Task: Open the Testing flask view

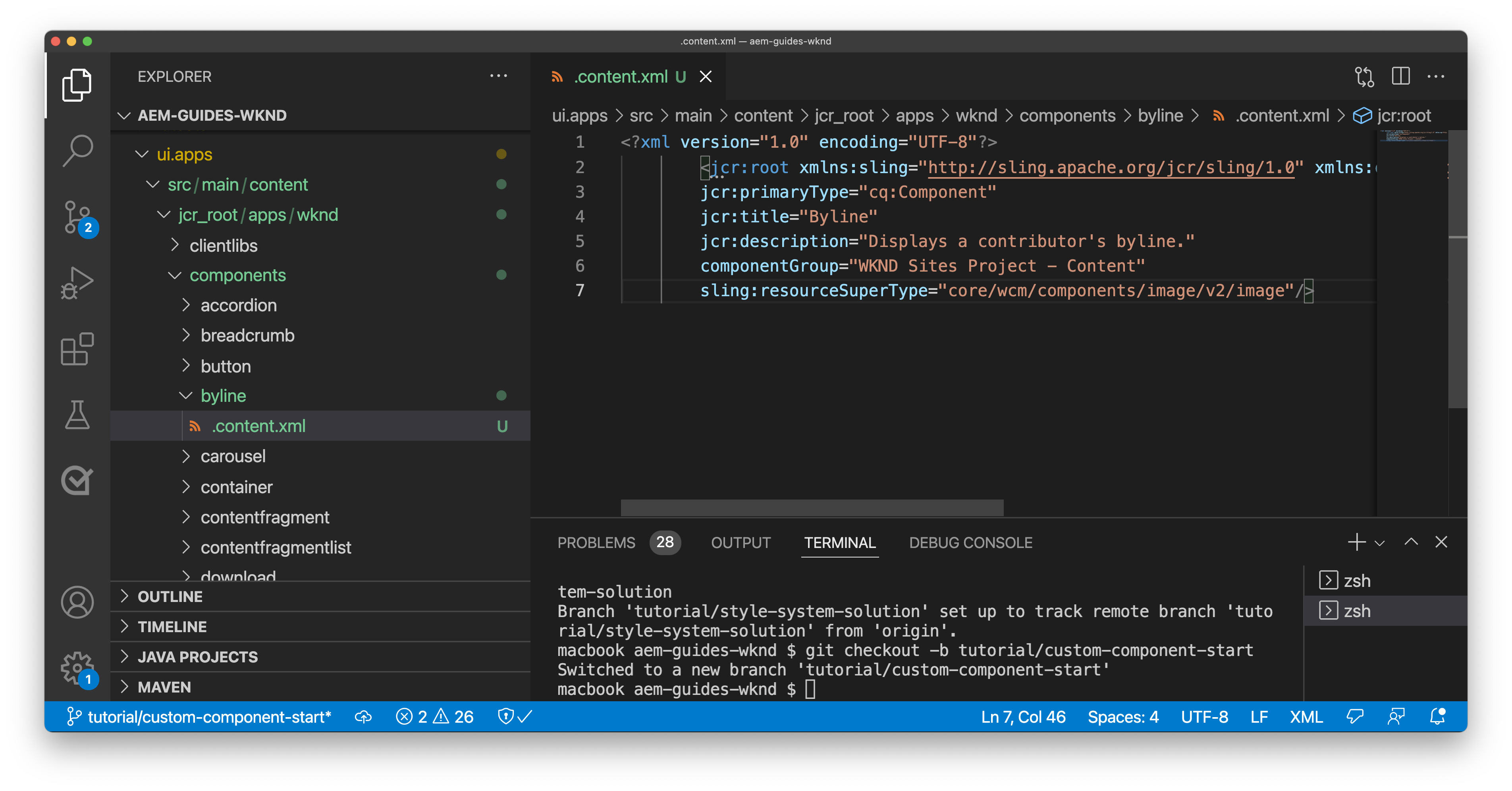Action: 77,415
